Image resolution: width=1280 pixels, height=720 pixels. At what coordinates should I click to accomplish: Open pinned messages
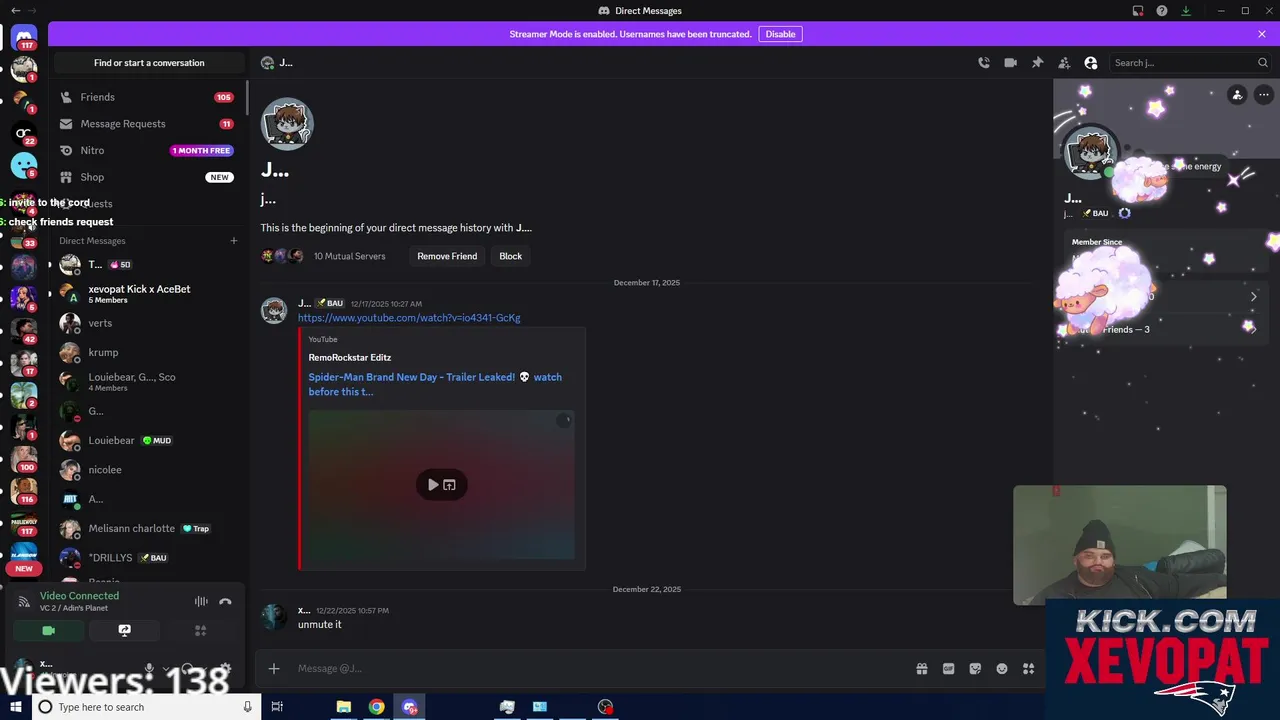pyautogui.click(x=1037, y=63)
